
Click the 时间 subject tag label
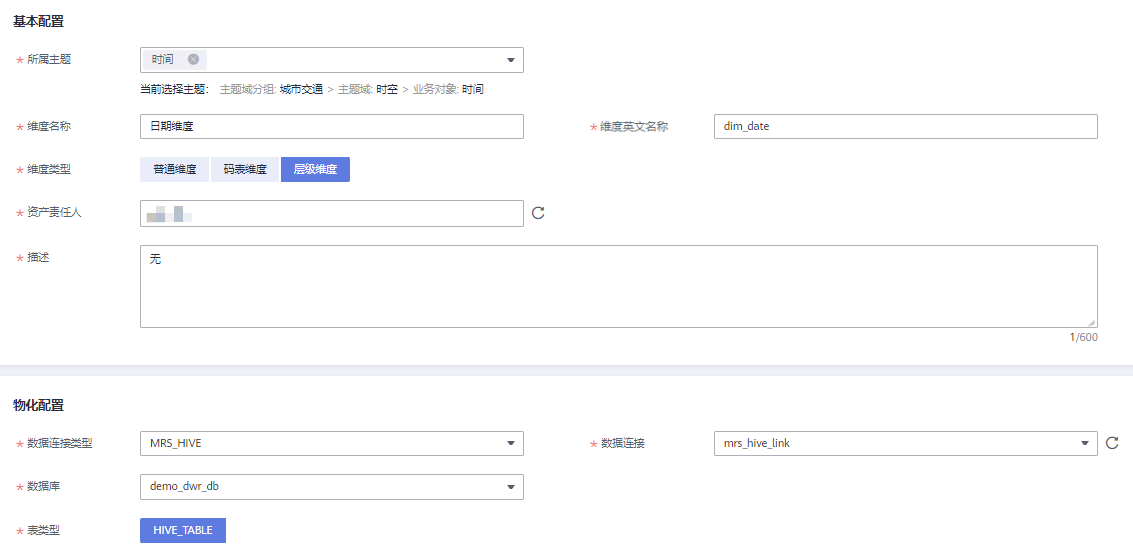click(163, 60)
